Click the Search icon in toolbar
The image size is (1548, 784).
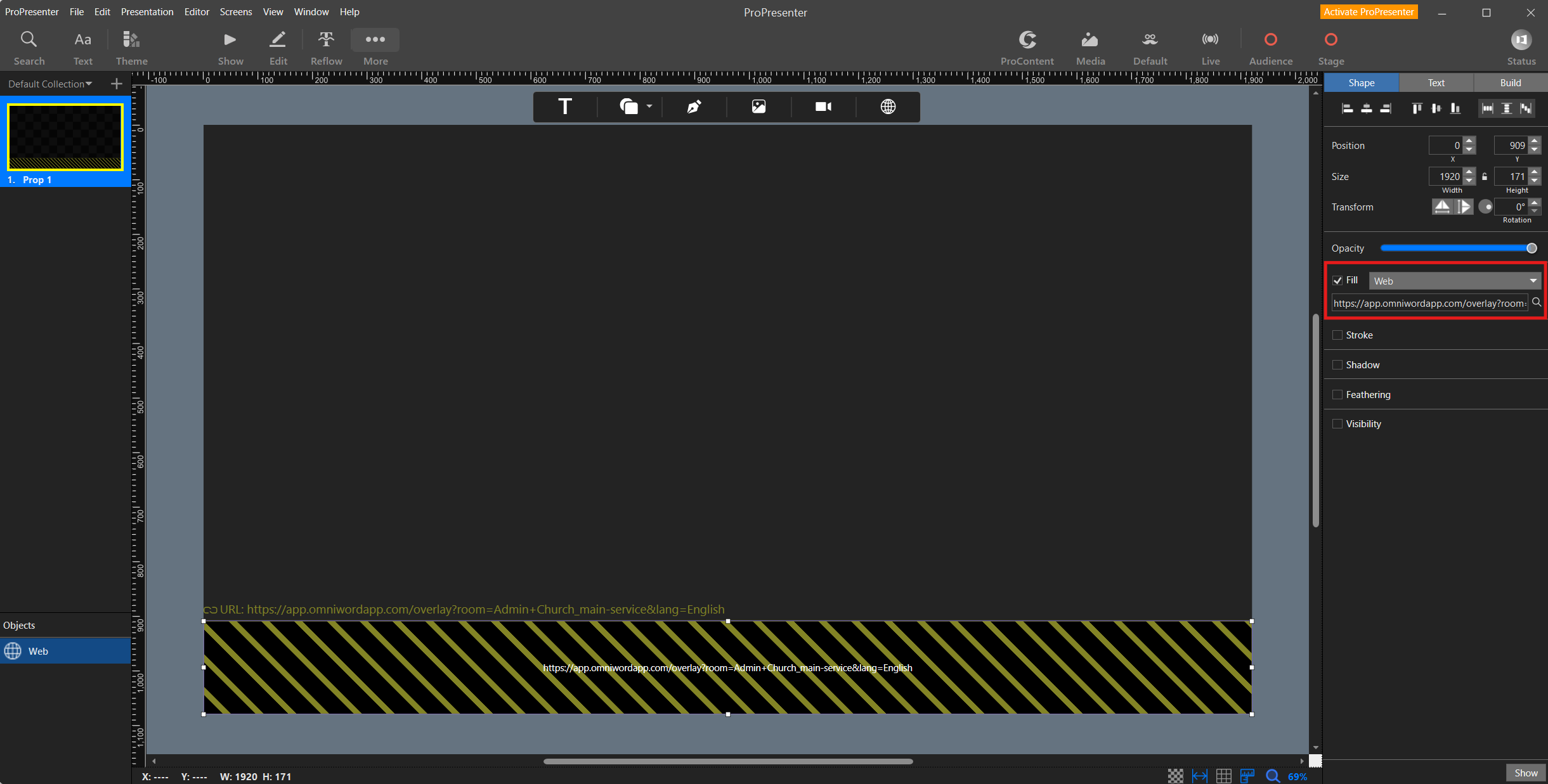[x=29, y=48]
